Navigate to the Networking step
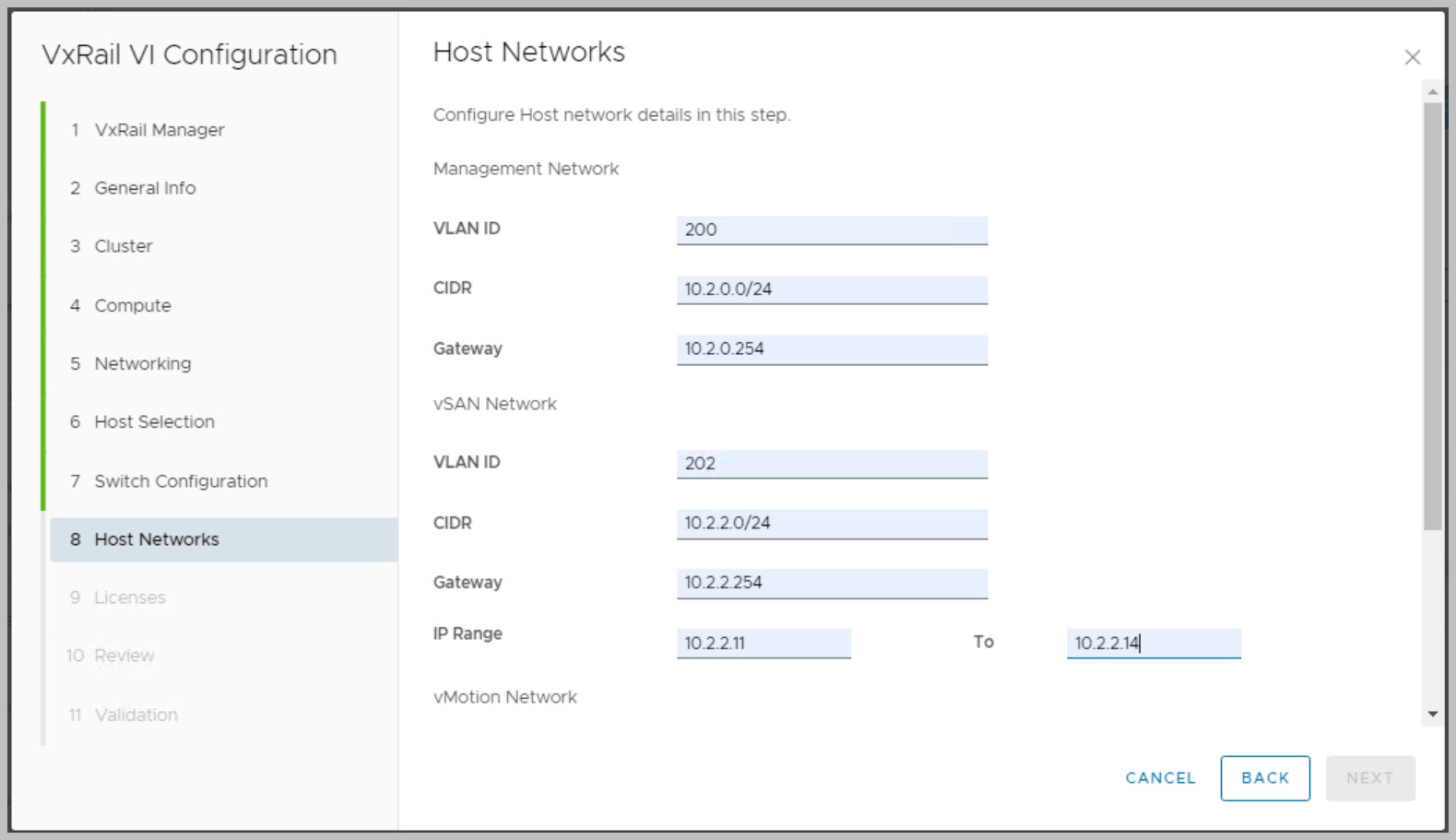Viewport: 1456px width, 840px height. coord(143,363)
